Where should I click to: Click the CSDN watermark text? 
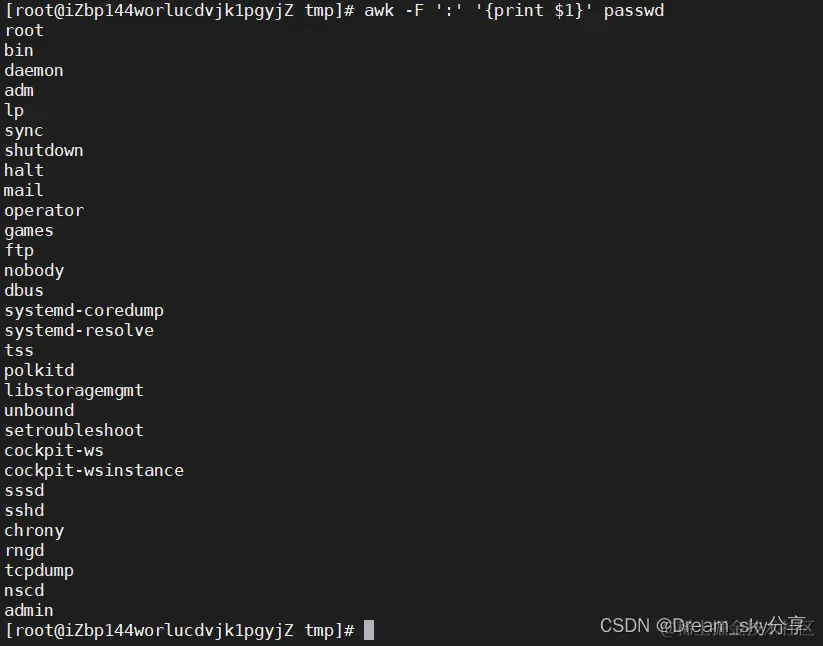coord(705,626)
